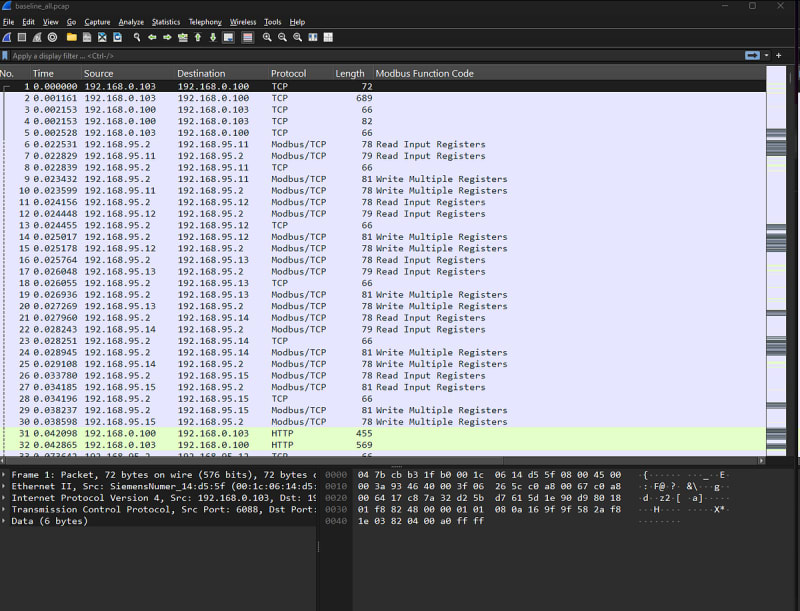Click the stop capture square icon
The width and height of the screenshot is (800, 611).
22,37
